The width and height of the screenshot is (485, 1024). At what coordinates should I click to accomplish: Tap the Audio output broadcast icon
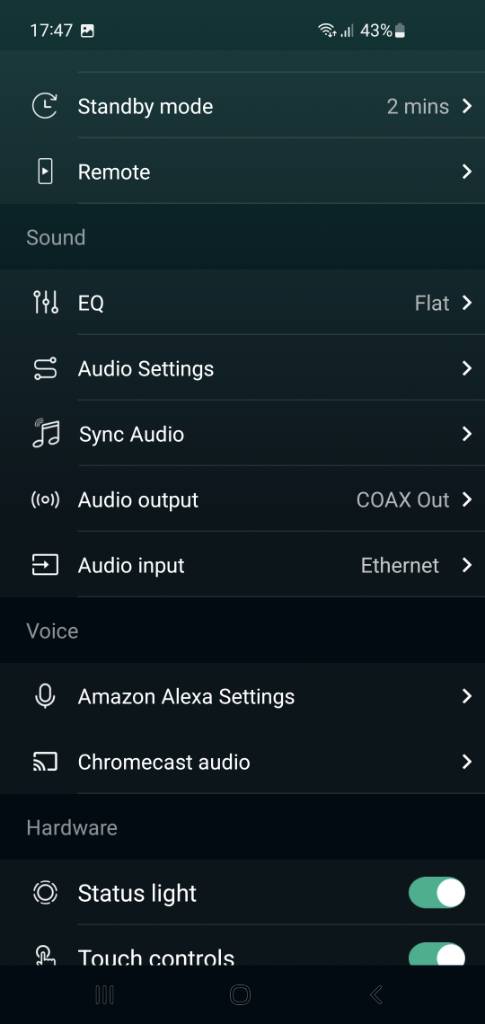(45, 500)
